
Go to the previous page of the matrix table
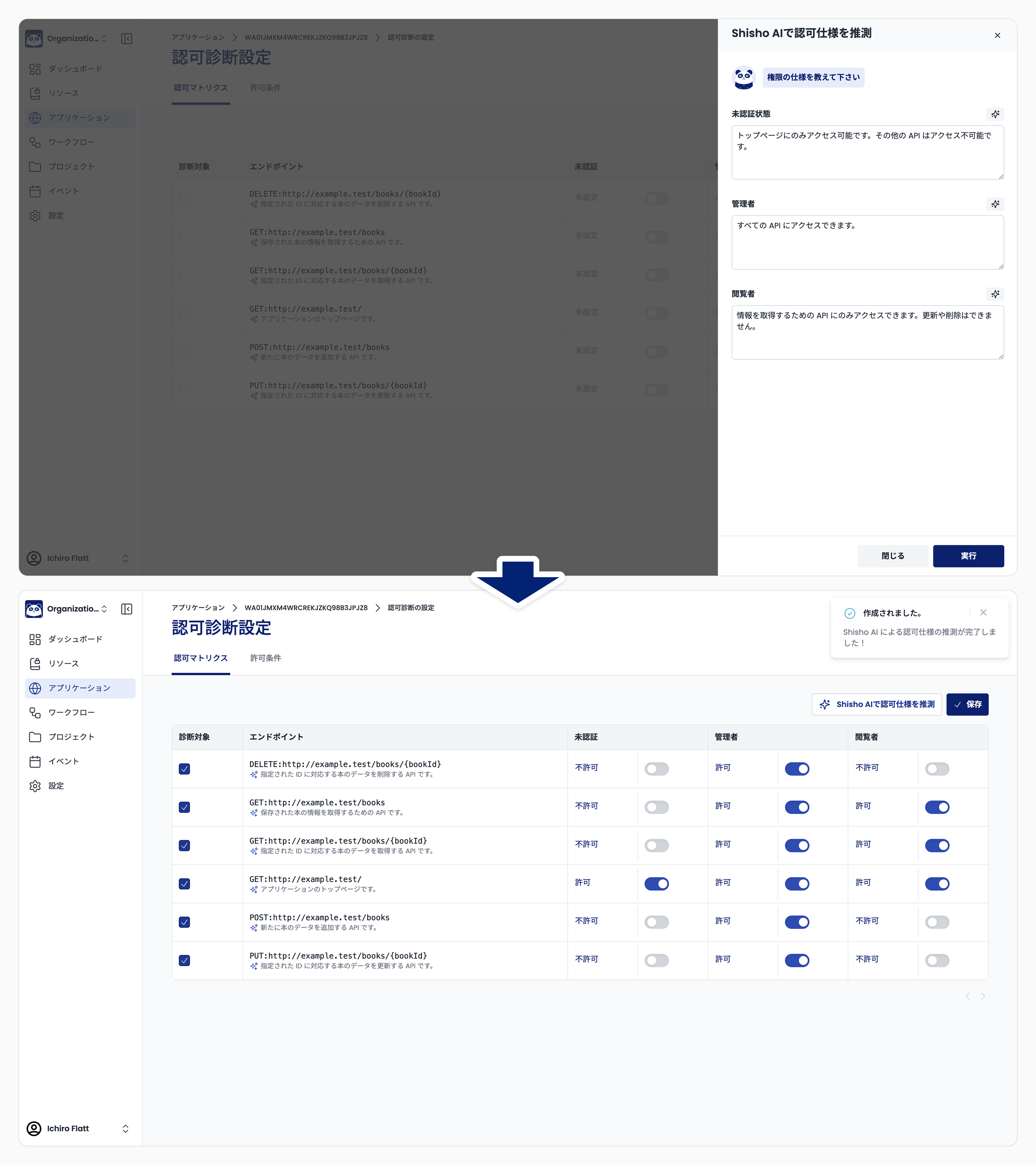coord(967,996)
